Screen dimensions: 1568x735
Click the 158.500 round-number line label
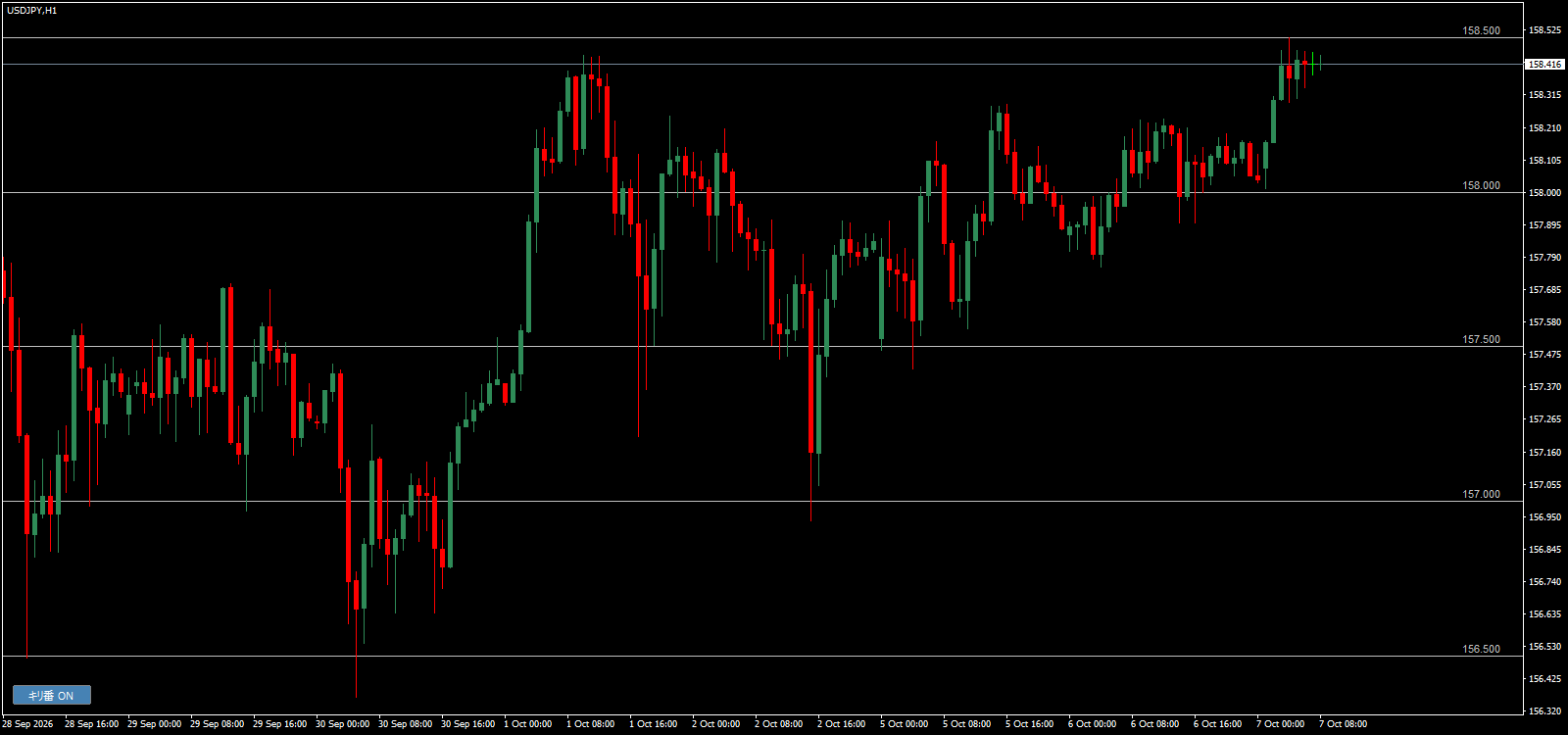point(1481,30)
